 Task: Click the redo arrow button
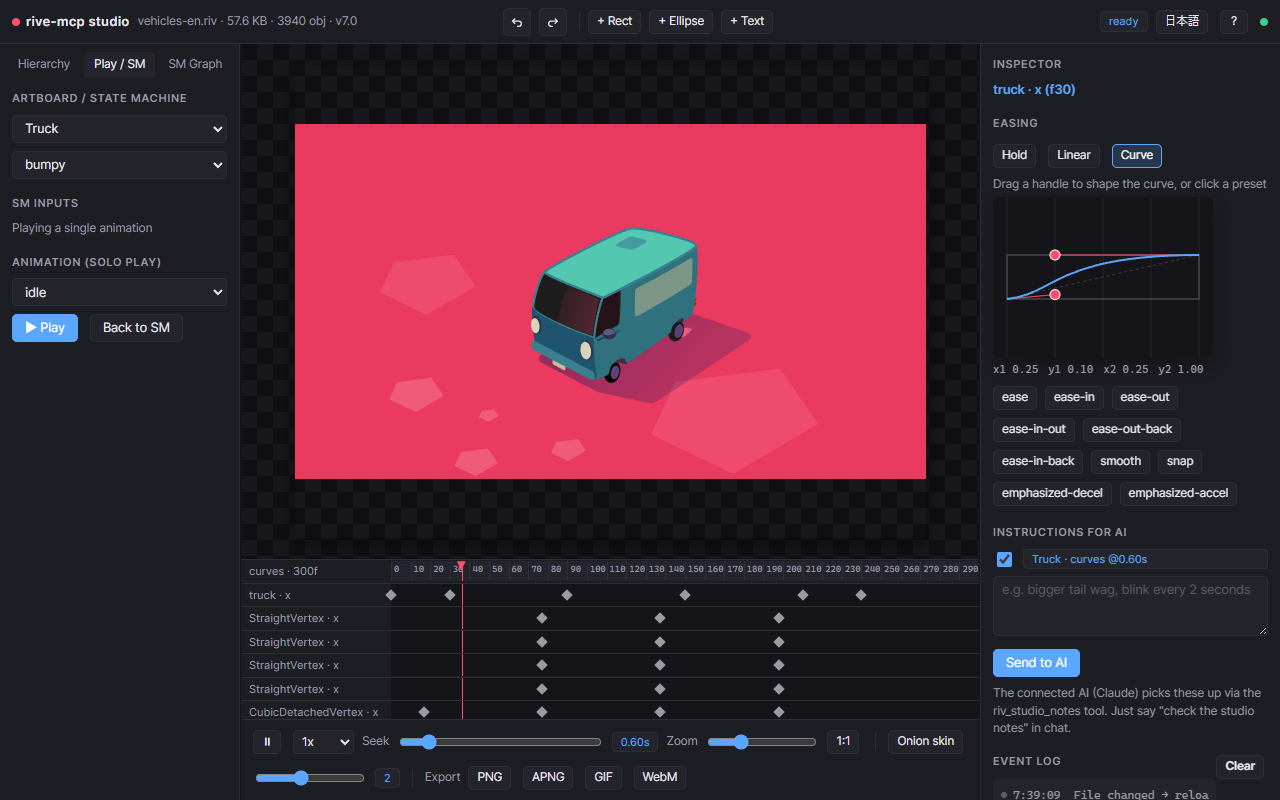coord(553,21)
